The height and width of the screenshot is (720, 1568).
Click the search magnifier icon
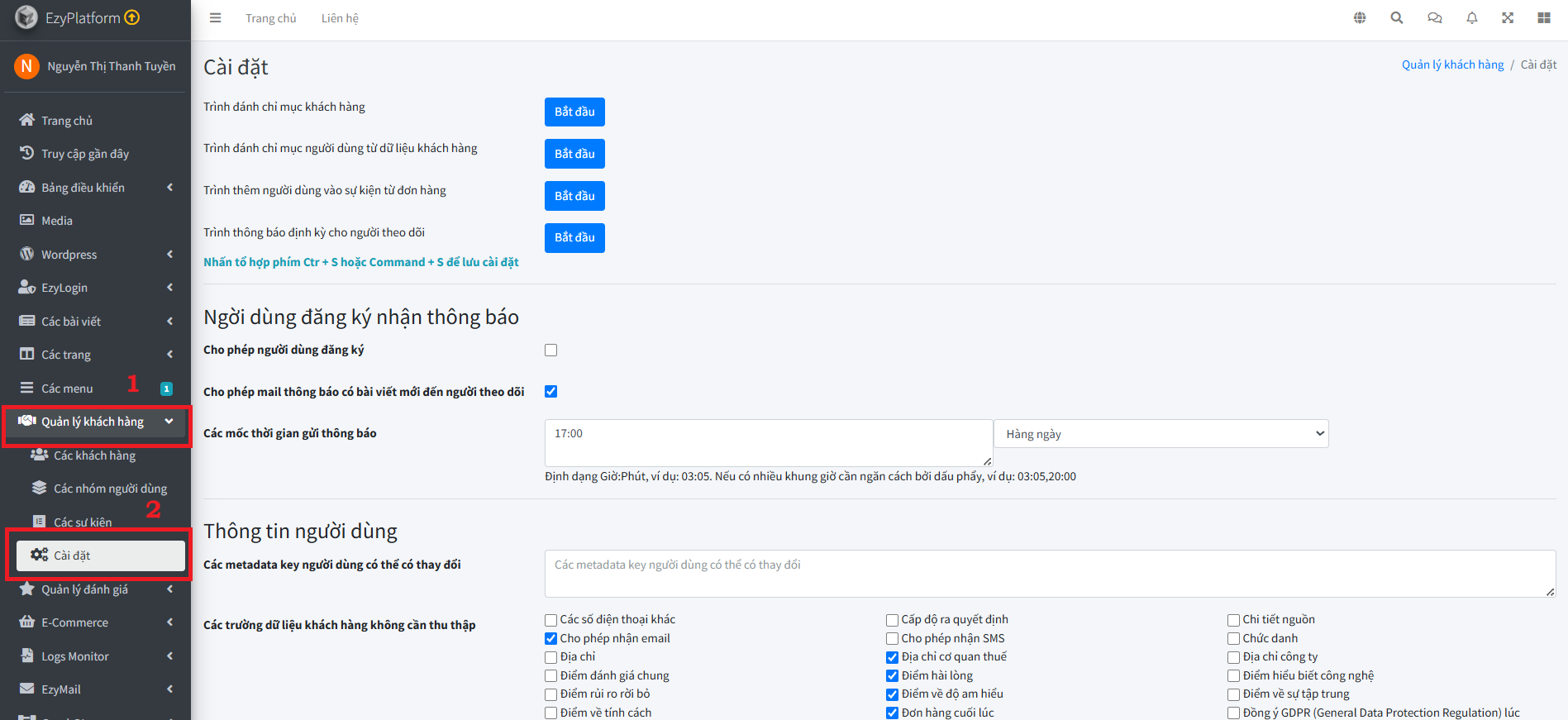click(x=1397, y=18)
